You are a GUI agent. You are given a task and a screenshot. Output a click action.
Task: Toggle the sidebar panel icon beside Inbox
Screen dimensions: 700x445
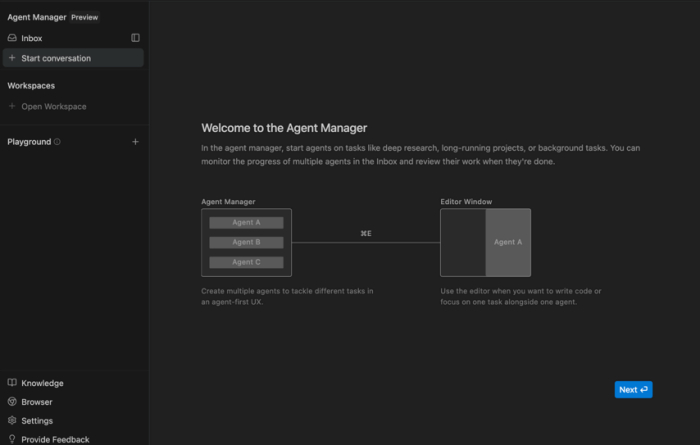[x=135, y=38]
